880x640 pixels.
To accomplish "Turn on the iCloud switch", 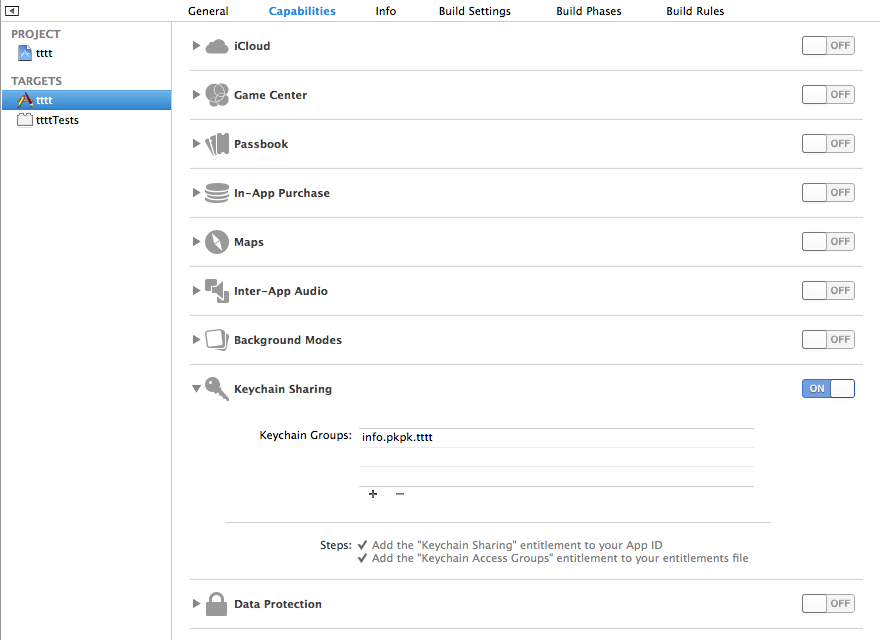I will coord(828,45).
